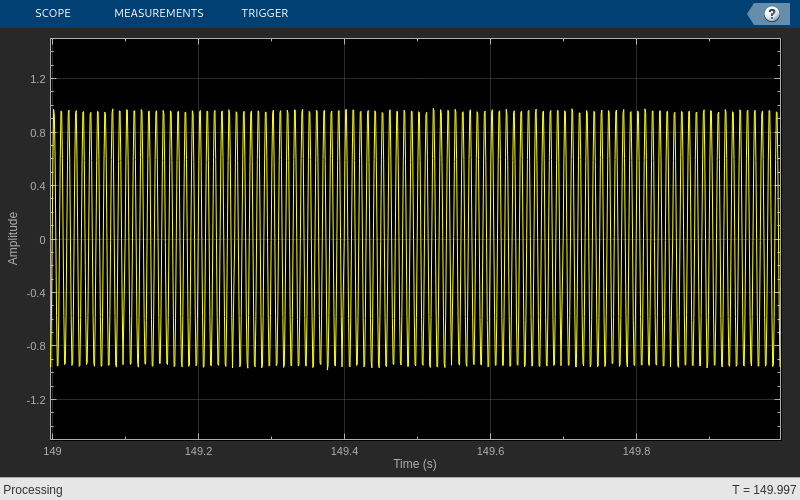Open the MEASUREMENTS tab

[x=159, y=13]
